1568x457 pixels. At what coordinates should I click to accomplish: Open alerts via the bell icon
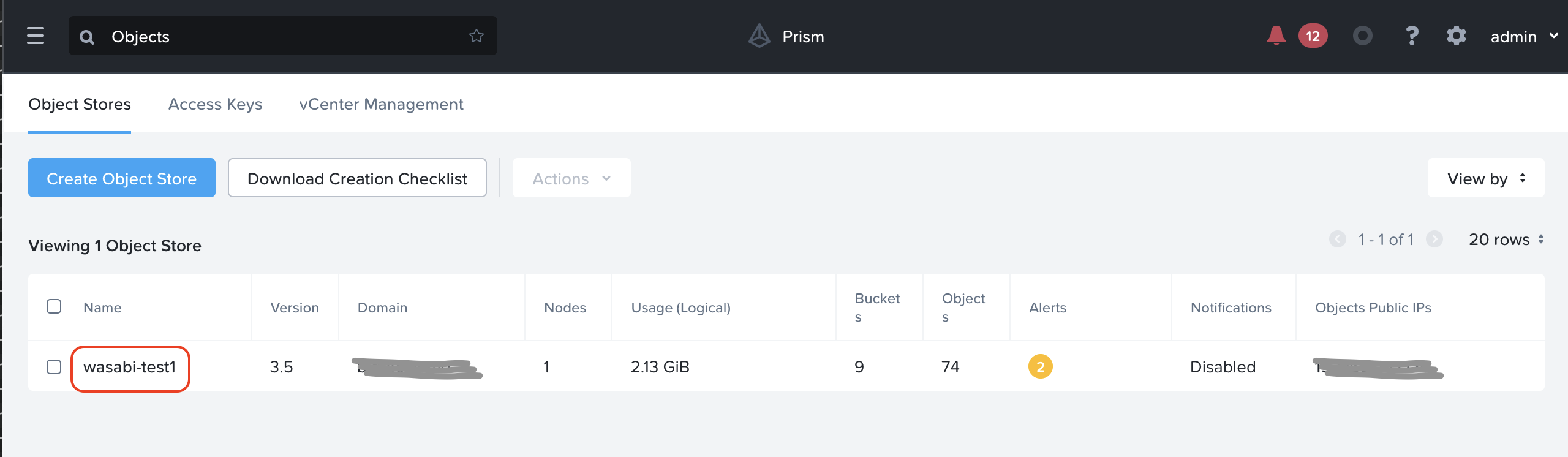(1276, 36)
